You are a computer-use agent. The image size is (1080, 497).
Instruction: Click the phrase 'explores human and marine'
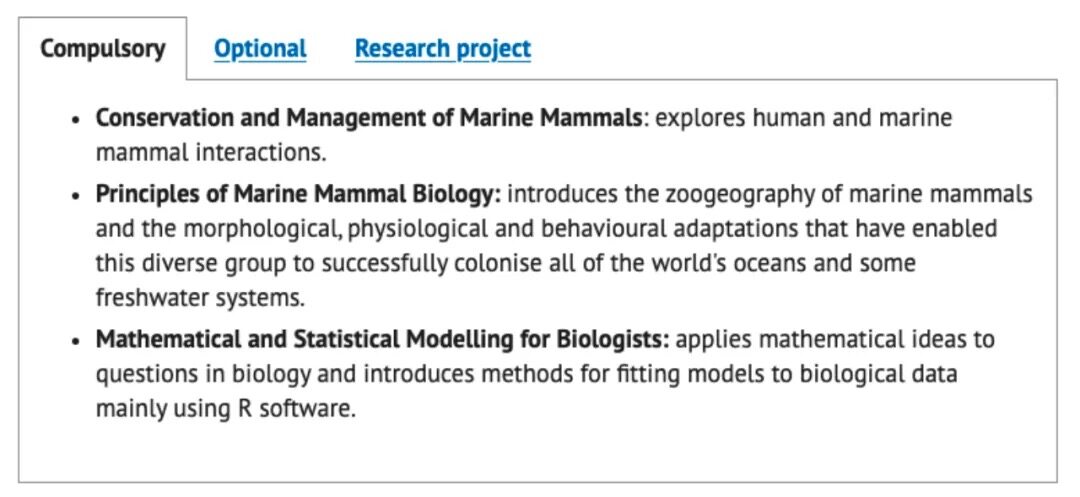[803, 118]
